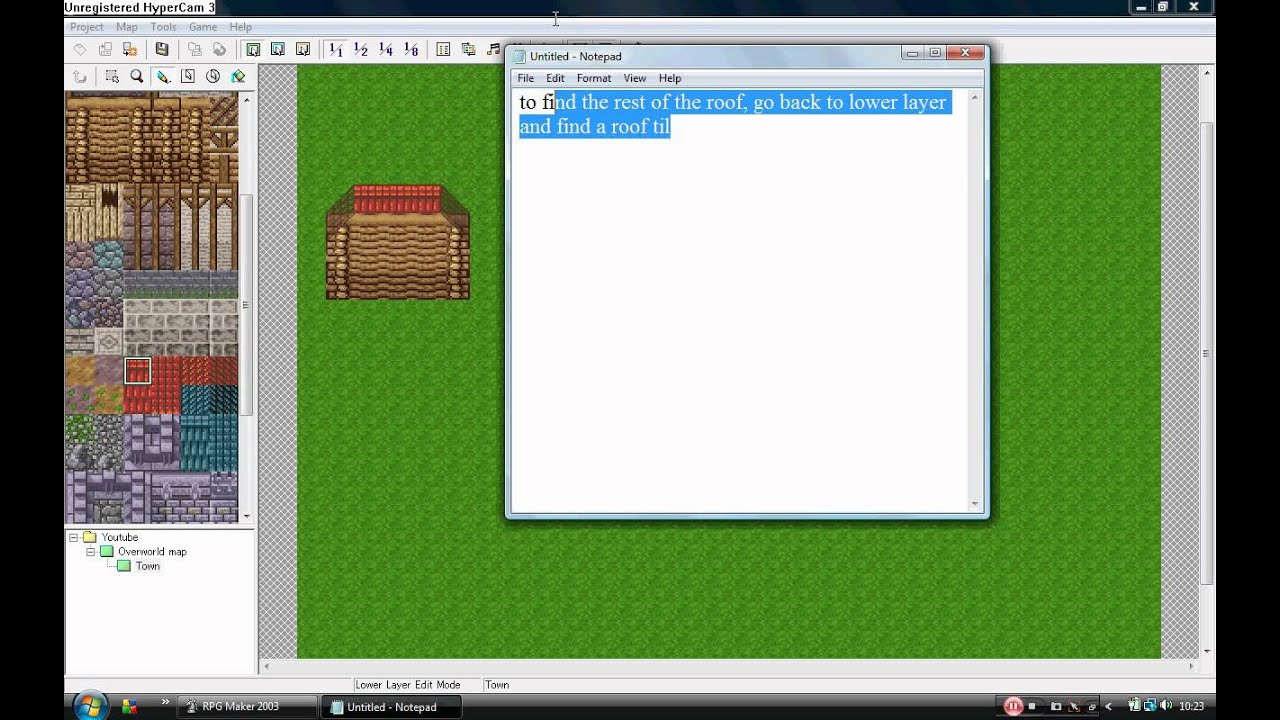
Task: Set map zoom to 1/8 scale
Action: coord(411,49)
